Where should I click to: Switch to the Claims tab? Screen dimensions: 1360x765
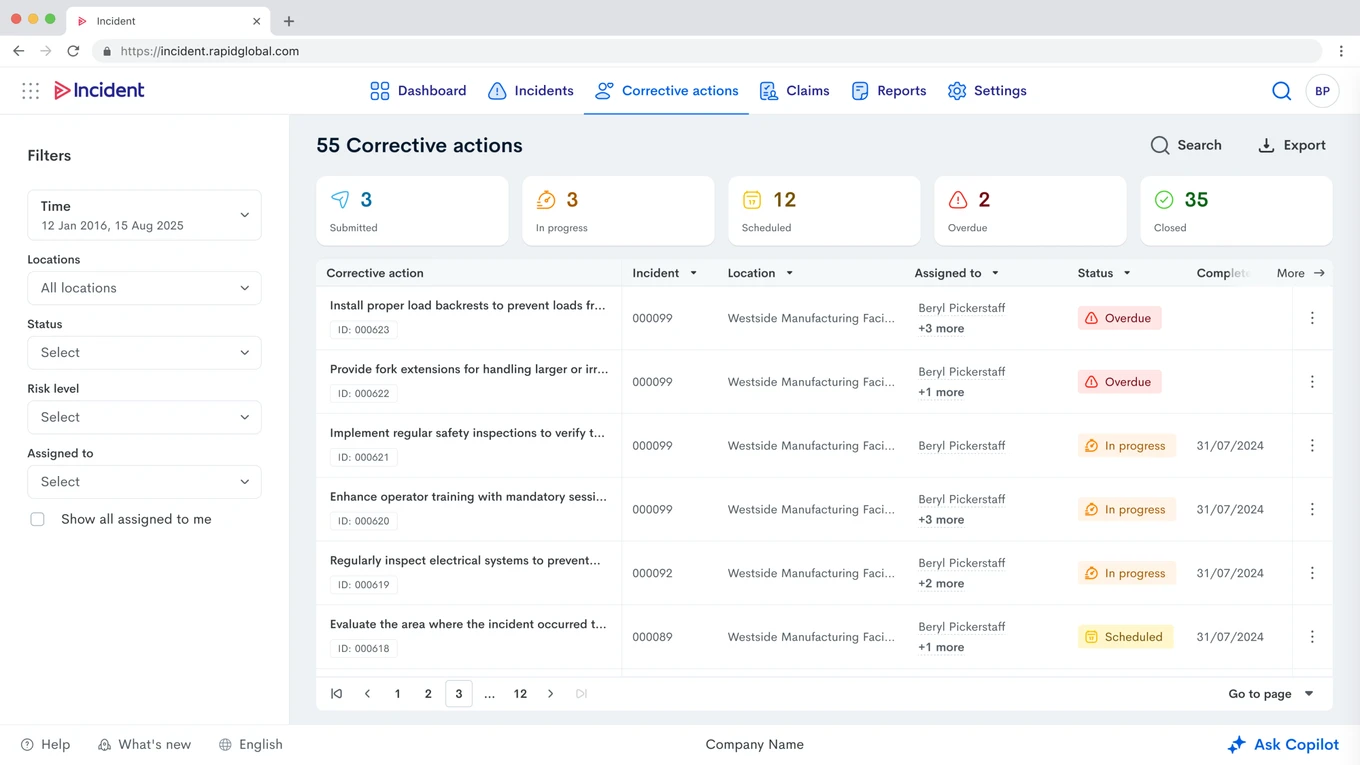click(x=794, y=91)
